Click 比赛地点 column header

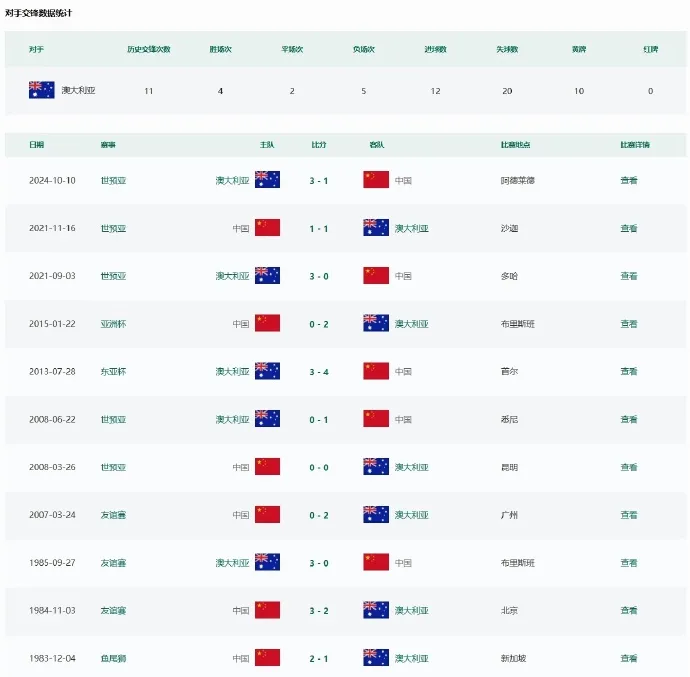click(x=515, y=145)
